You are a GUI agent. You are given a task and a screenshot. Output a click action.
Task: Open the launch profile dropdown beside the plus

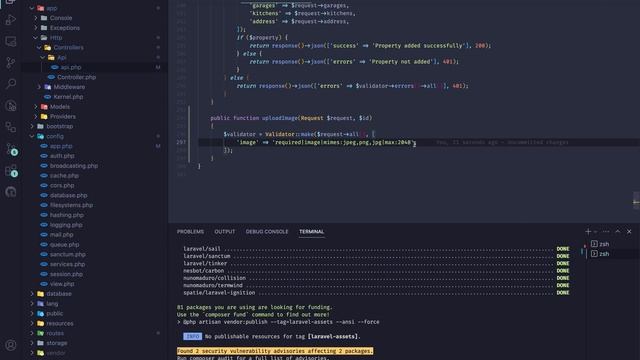coord(596,231)
